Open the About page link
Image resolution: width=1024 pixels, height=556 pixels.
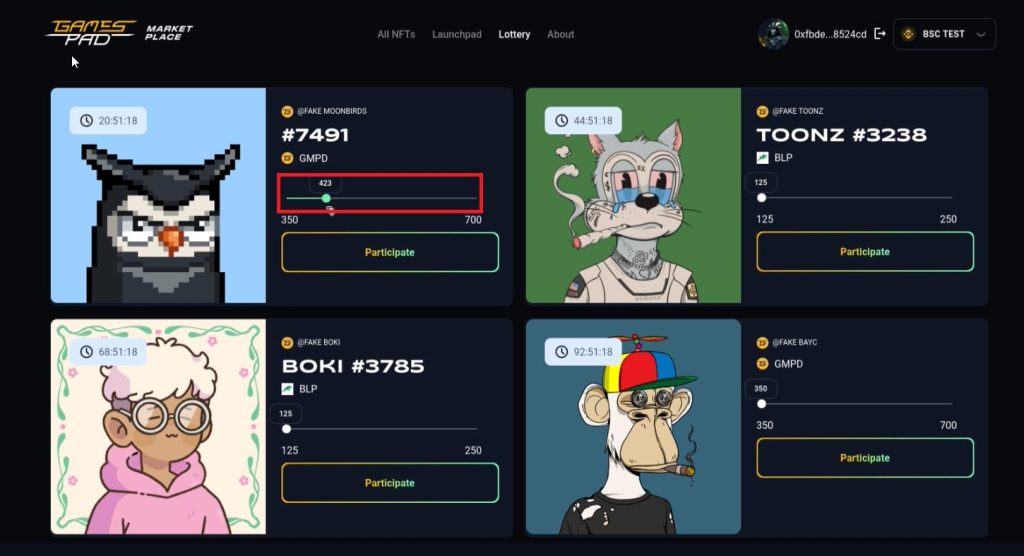tap(560, 34)
